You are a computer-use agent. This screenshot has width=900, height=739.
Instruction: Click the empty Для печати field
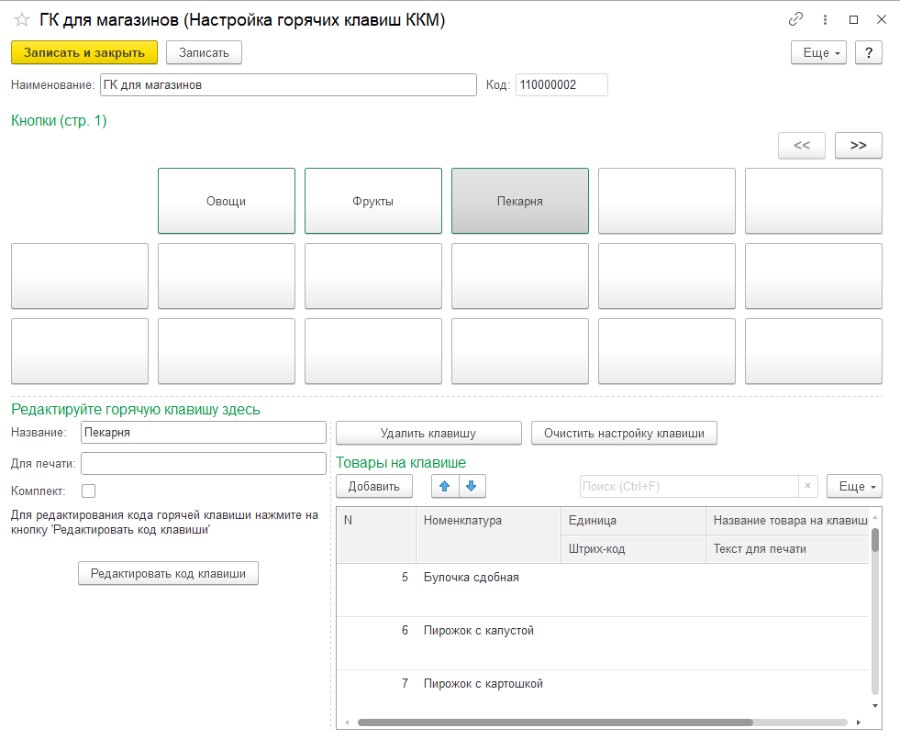(203, 464)
